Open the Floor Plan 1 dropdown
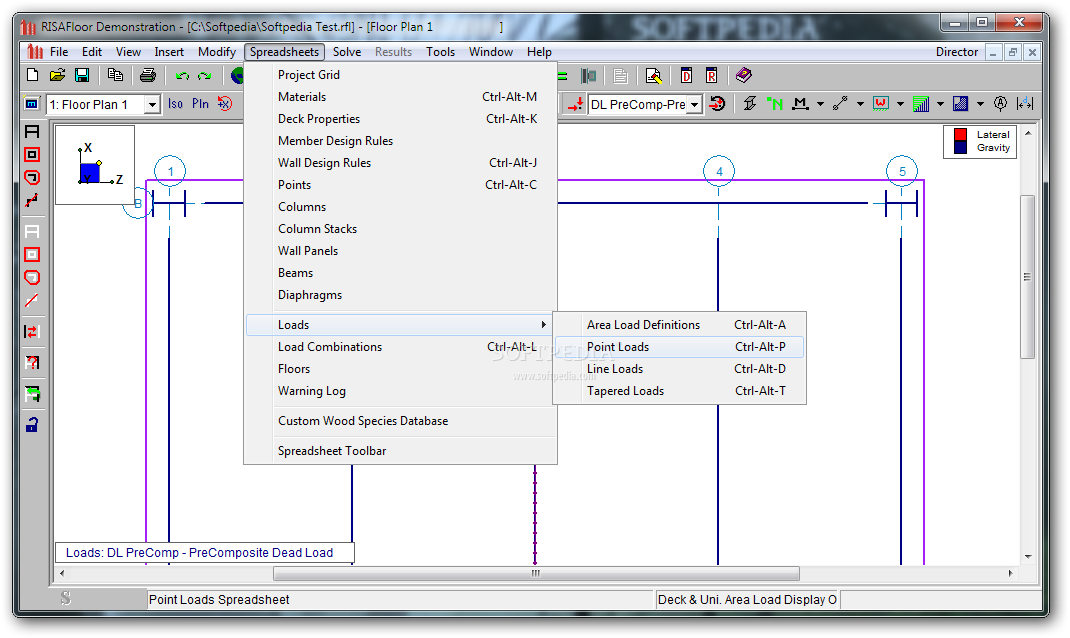Image resolution: width=1070 pixels, height=638 pixels. [152, 104]
